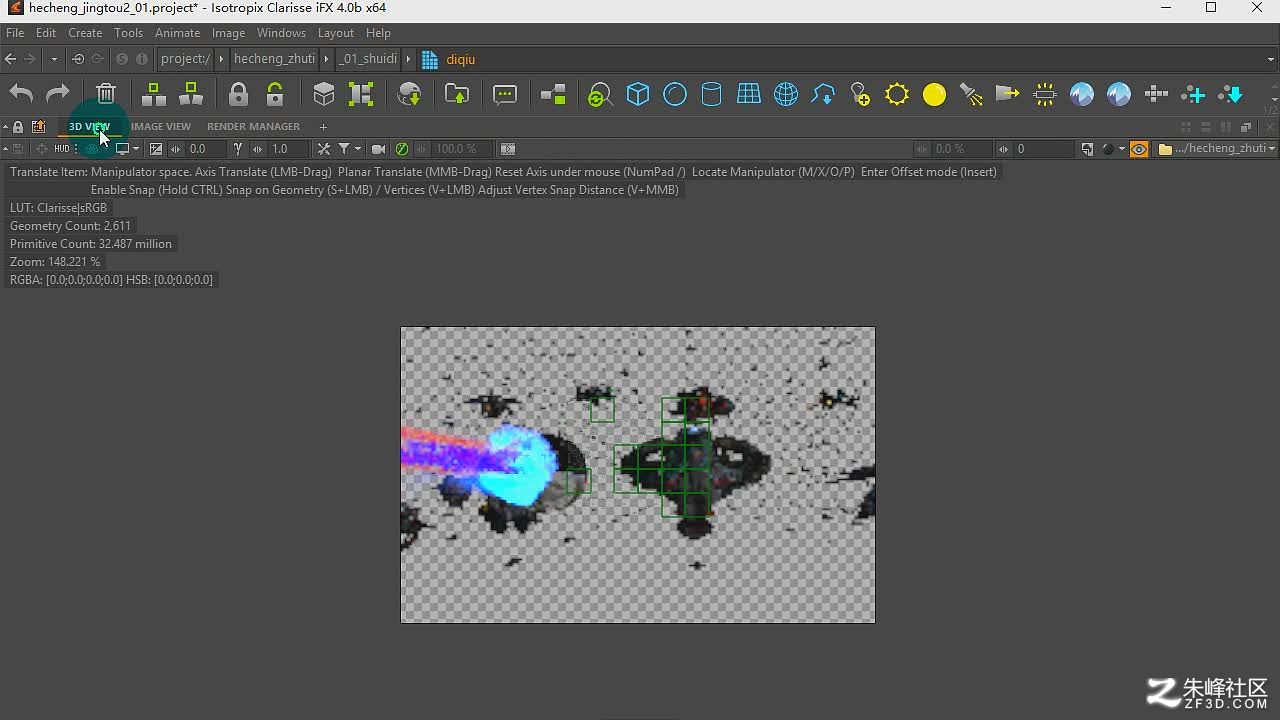The height and width of the screenshot is (720, 1280).
Task: Switch to the RENDER MANAGER tab
Action: point(253,127)
